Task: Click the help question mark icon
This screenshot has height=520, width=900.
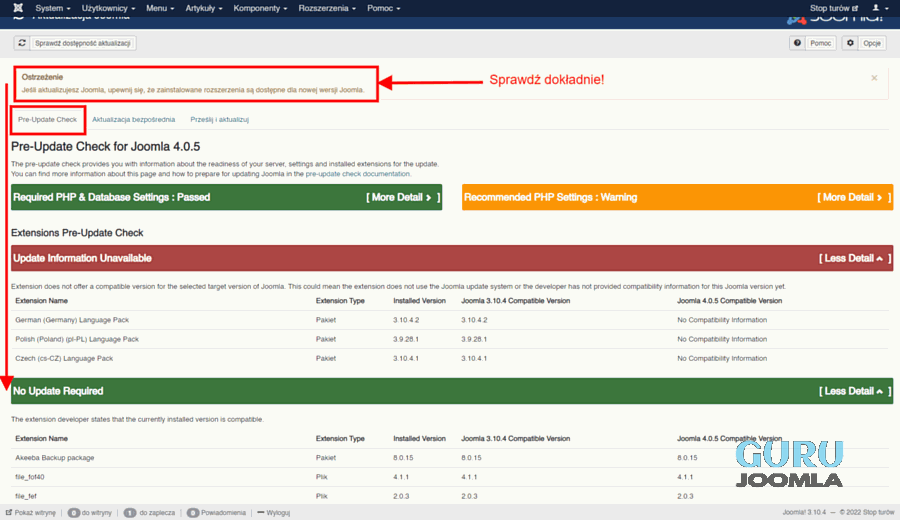Action: 797,43
